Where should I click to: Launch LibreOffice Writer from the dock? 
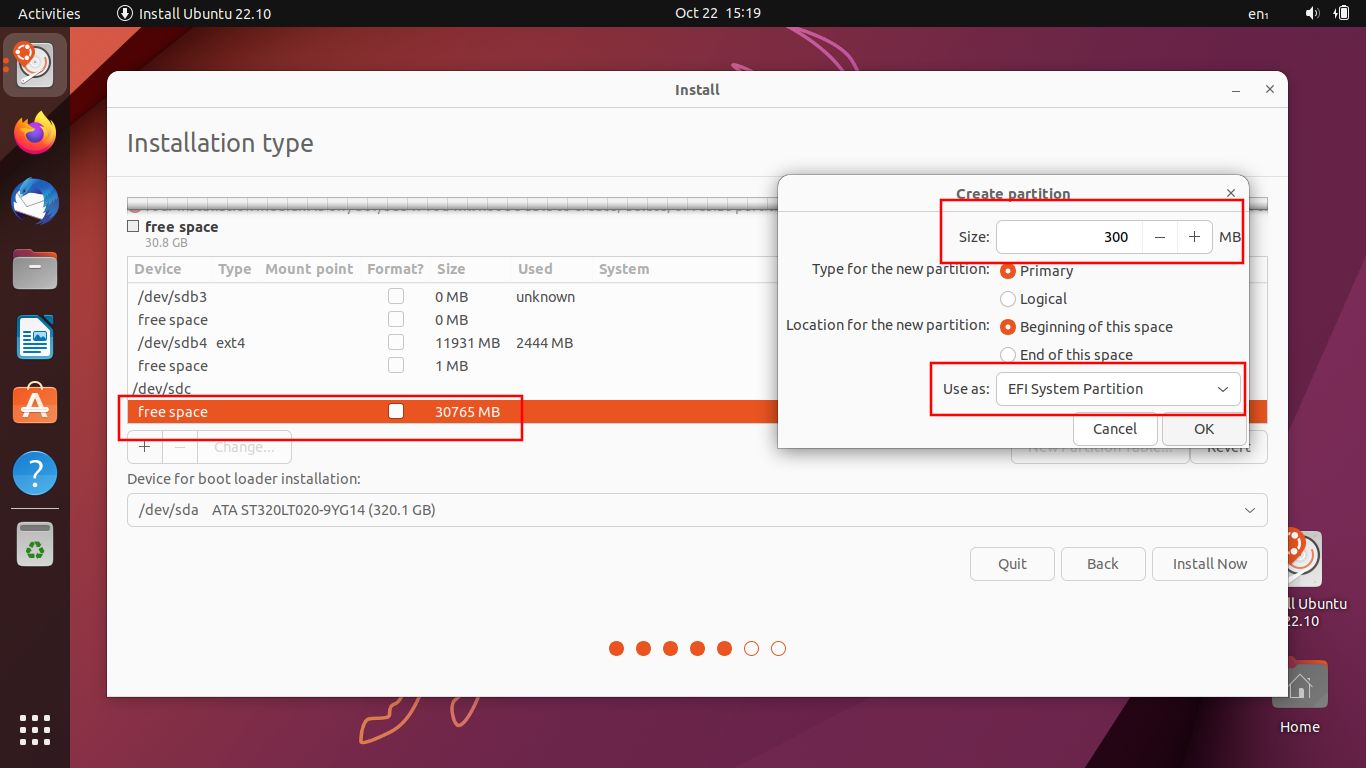click(x=35, y=337)
